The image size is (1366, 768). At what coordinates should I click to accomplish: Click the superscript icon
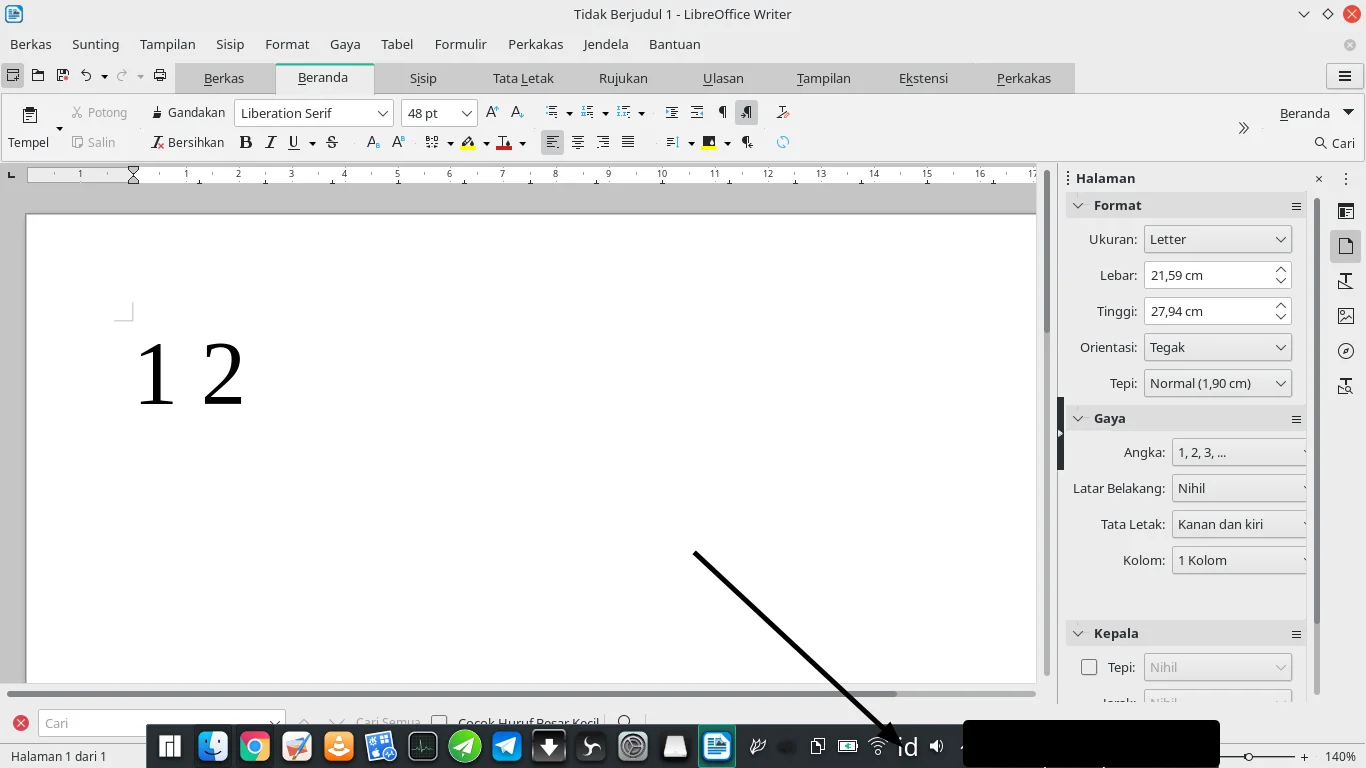click(x=398, y=143)
